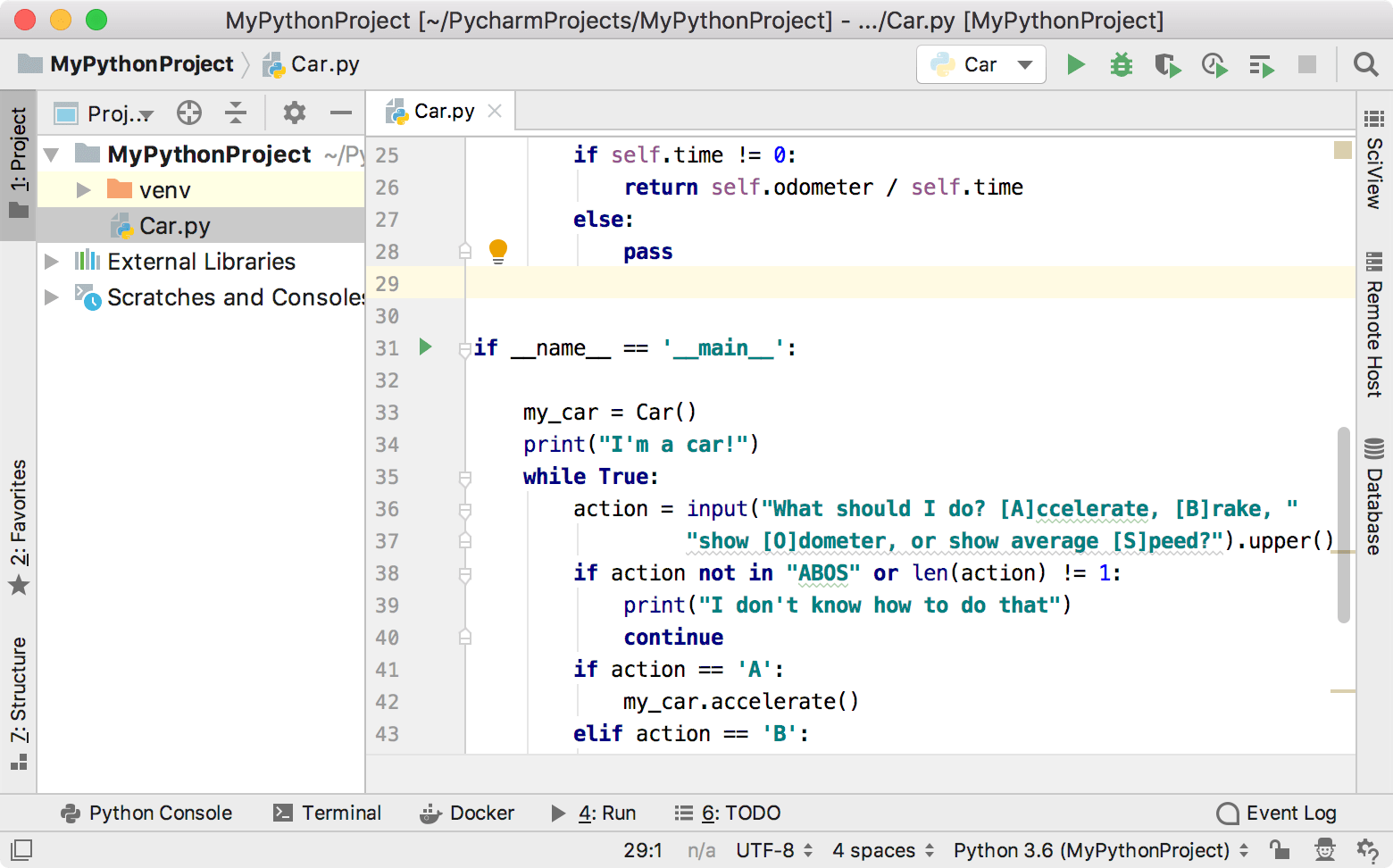Screen dimensions: 1393x868
Task: Run Car.py with coverage
Action: point(1167,64)
